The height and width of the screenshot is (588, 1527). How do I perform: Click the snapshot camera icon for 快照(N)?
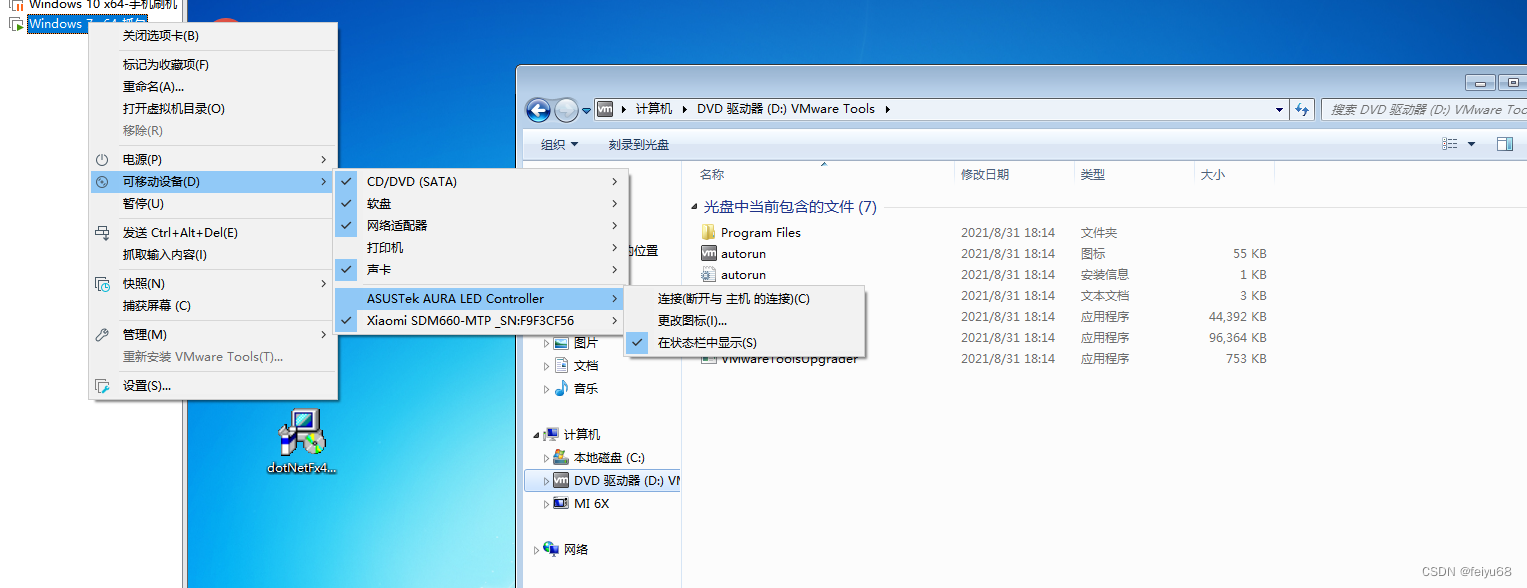point(104,283)
